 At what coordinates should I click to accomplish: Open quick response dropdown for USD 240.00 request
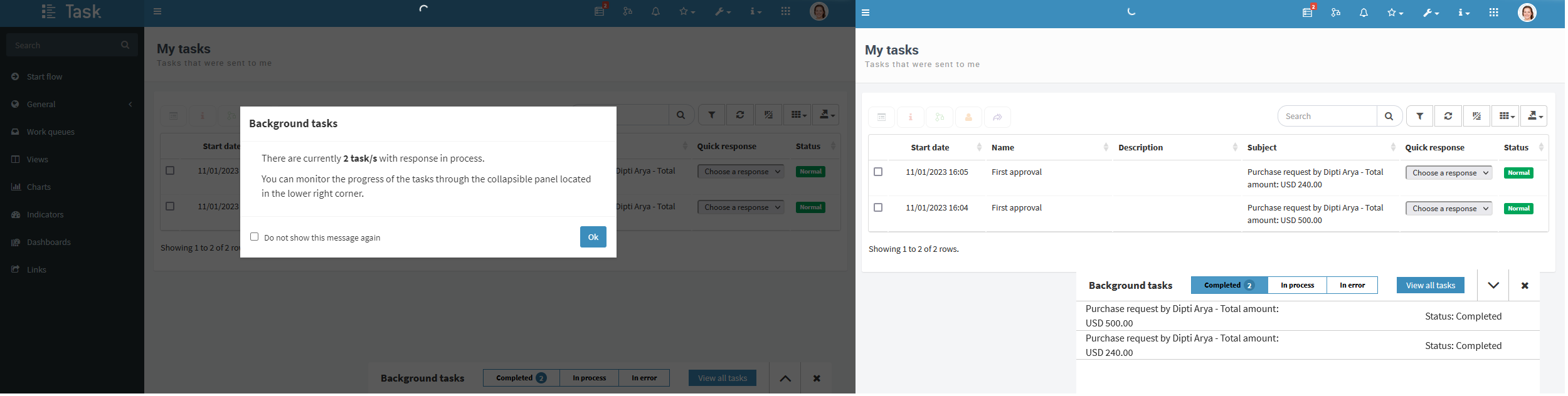[x=1448, y=173]
